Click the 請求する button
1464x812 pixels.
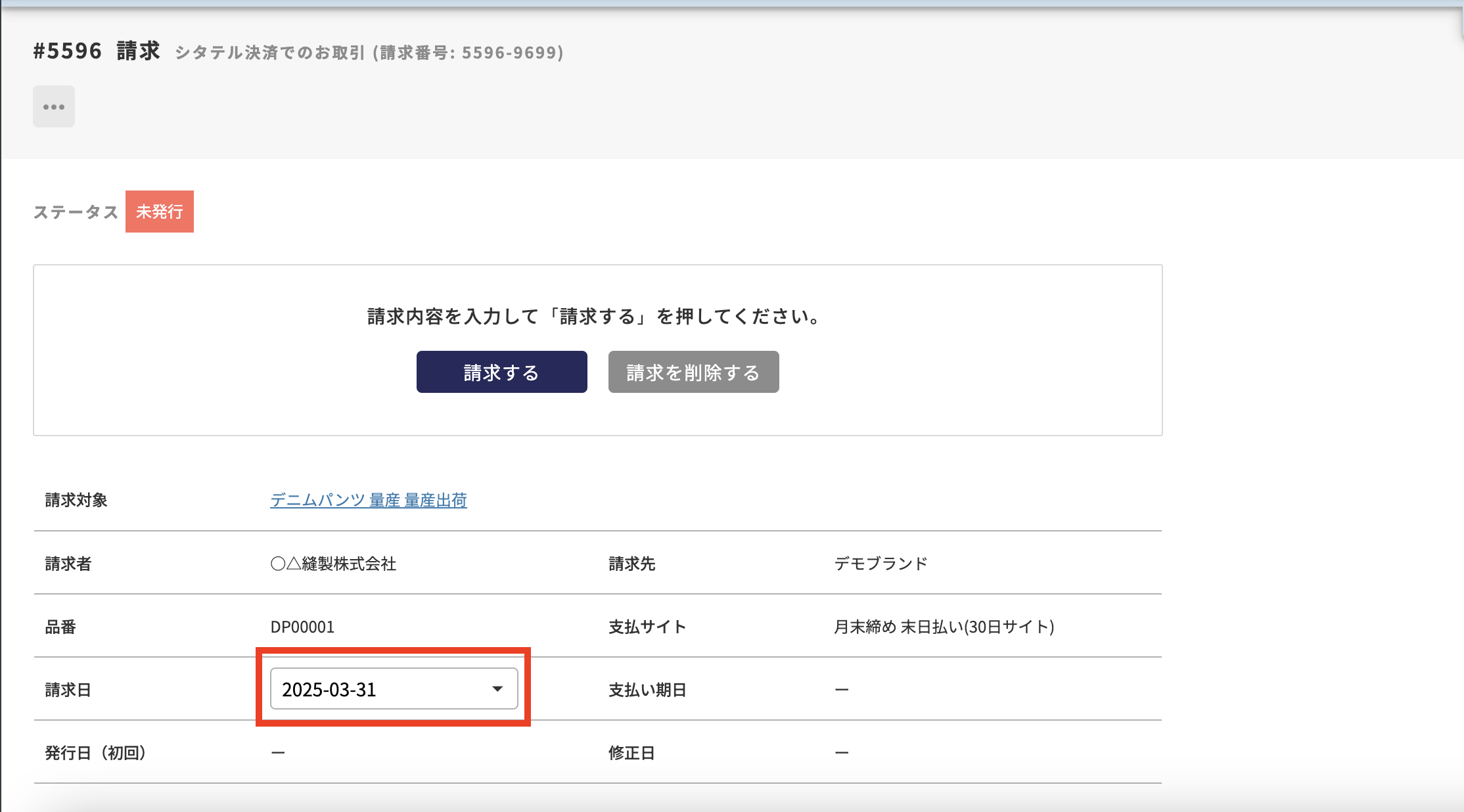pyautogui.click(x=501, y=372)
